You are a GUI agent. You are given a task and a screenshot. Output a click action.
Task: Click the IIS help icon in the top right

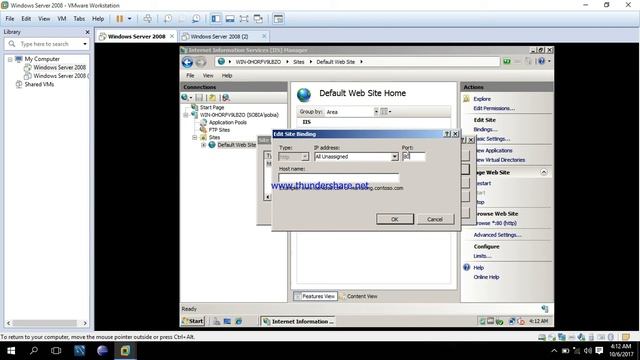[541, 61]
